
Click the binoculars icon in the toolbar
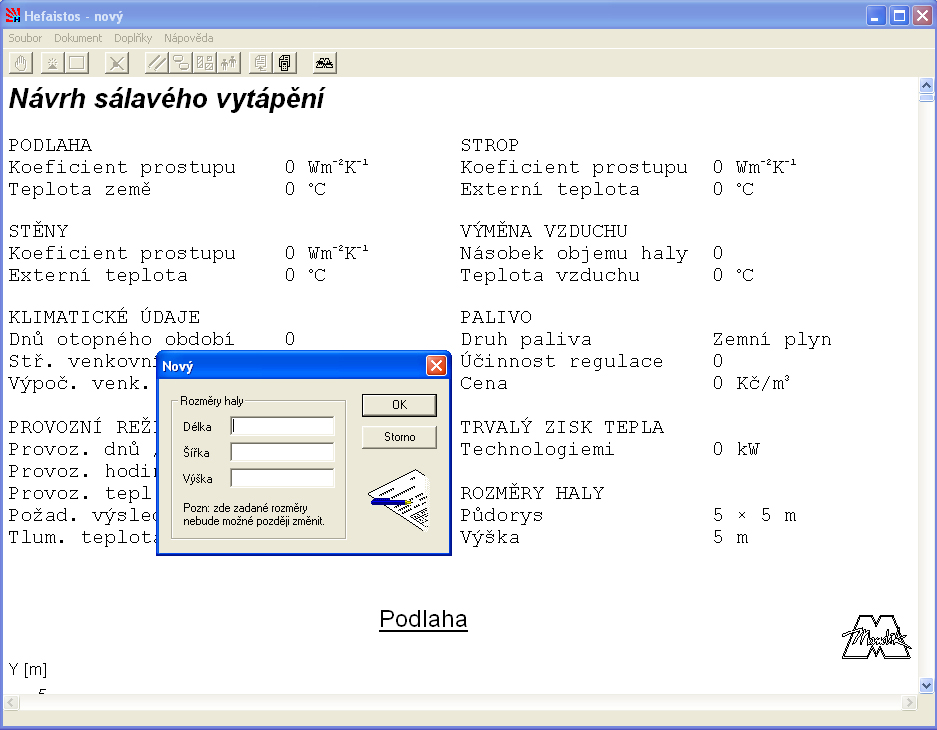[325, 63]
